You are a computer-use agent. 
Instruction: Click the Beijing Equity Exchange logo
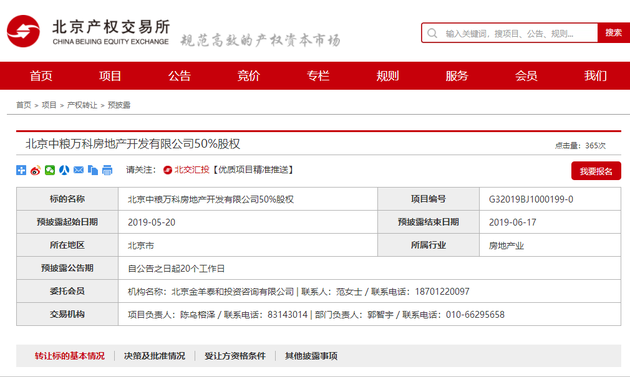click(x=88, y=31)
